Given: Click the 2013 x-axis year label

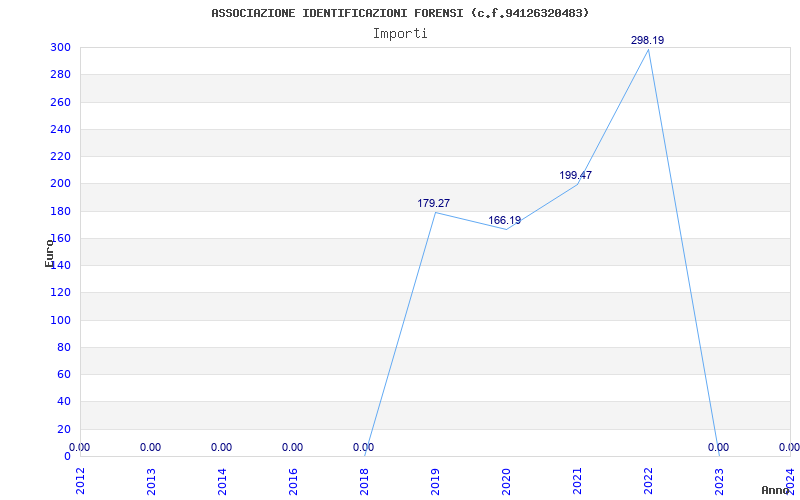Looking at the screenshot, I should click(151, 481).
